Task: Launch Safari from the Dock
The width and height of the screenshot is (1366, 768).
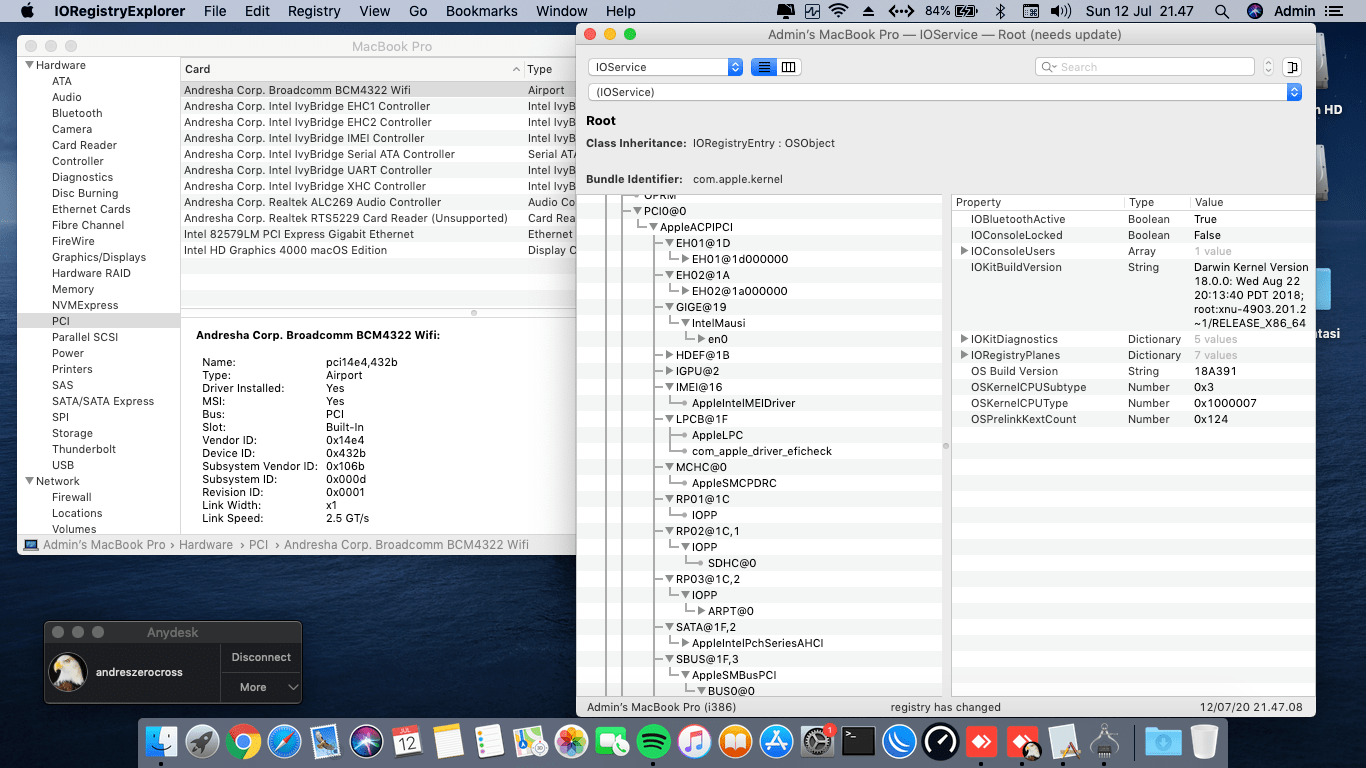Action: click(x=284, y=742)
